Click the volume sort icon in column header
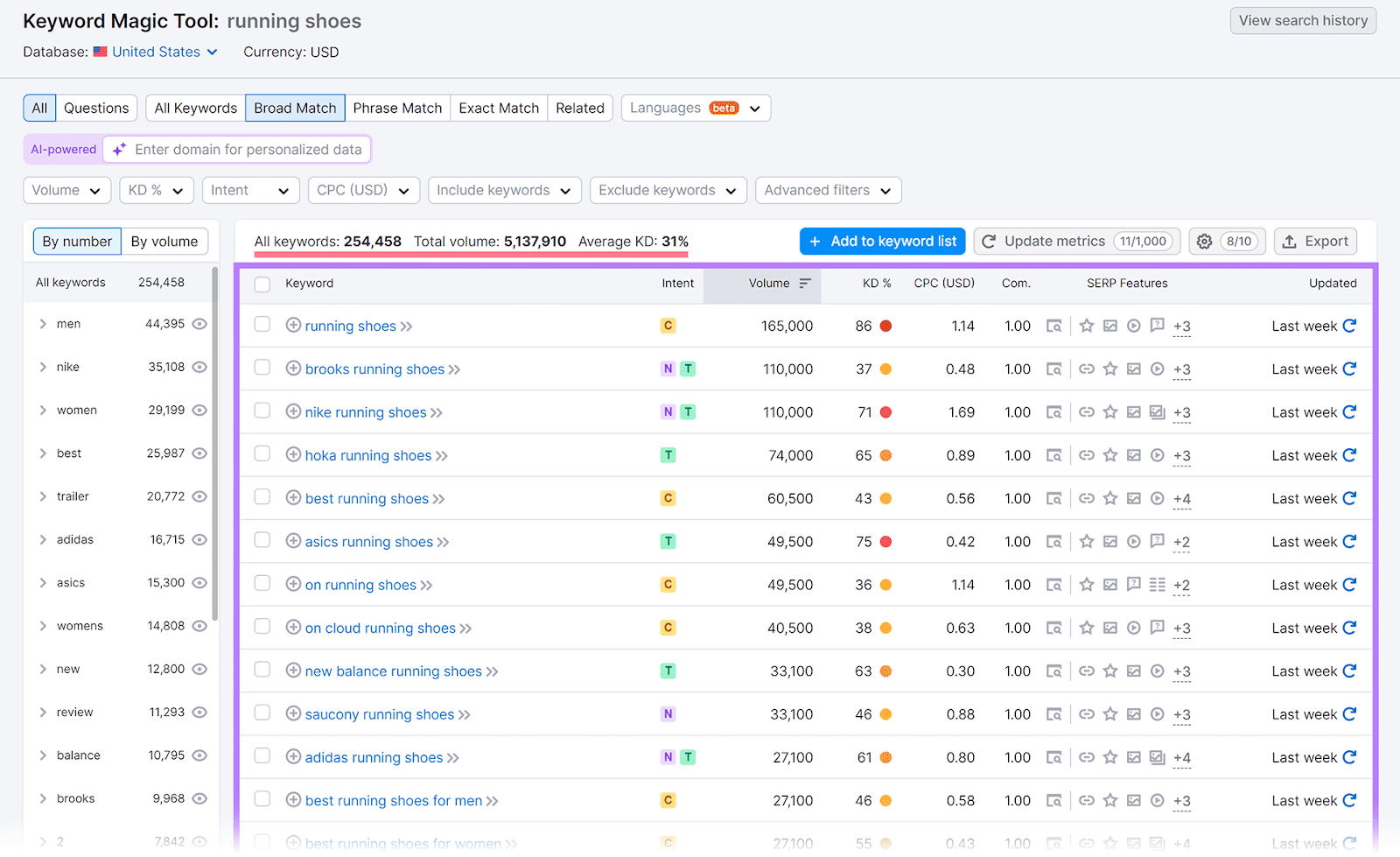This screenshot has height=857, width=1400. [x=805, y=284]
